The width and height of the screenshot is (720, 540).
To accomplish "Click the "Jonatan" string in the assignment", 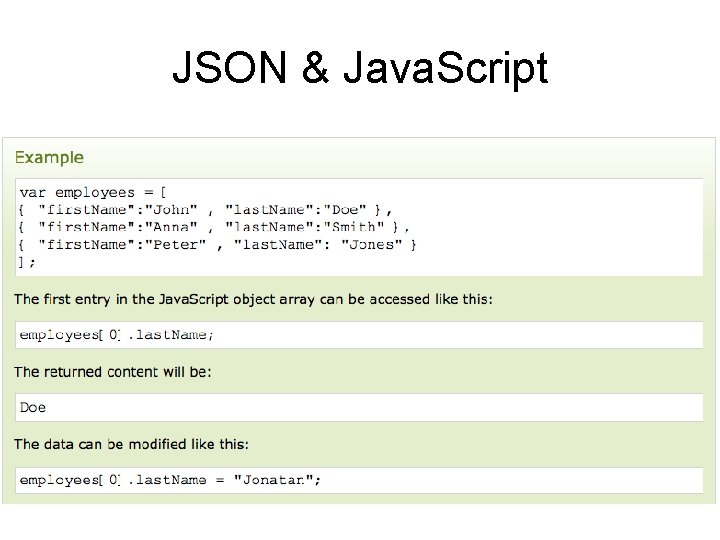I will point(273,480).
